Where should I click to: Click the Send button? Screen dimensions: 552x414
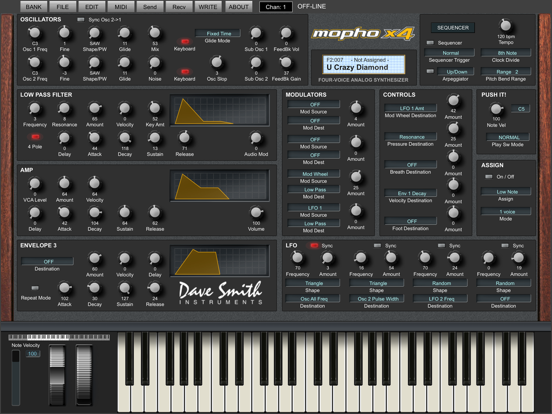click(x=150, y=6)
